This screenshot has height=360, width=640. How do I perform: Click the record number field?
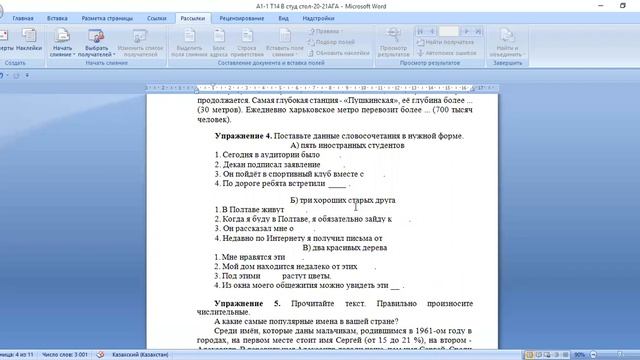(x=449, y=31)
